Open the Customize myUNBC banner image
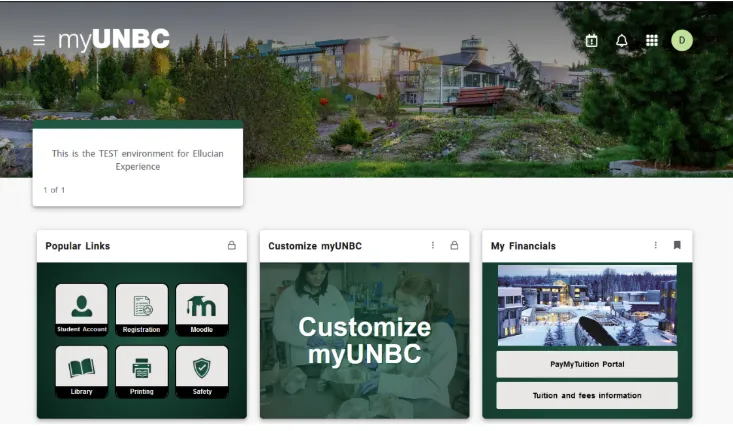 tap(365, 340)
